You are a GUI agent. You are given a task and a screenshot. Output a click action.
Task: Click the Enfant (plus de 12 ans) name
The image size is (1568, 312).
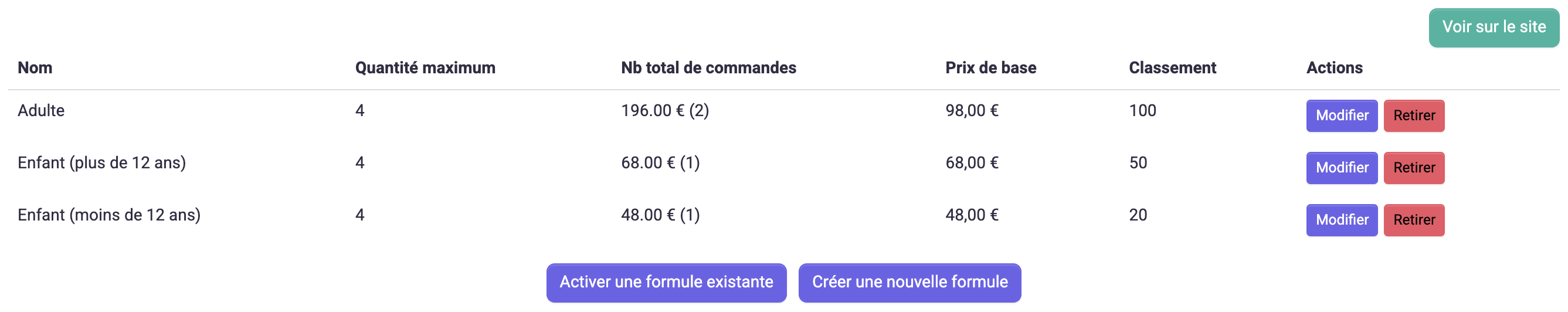pyautogui.click(x=101, y=163)
